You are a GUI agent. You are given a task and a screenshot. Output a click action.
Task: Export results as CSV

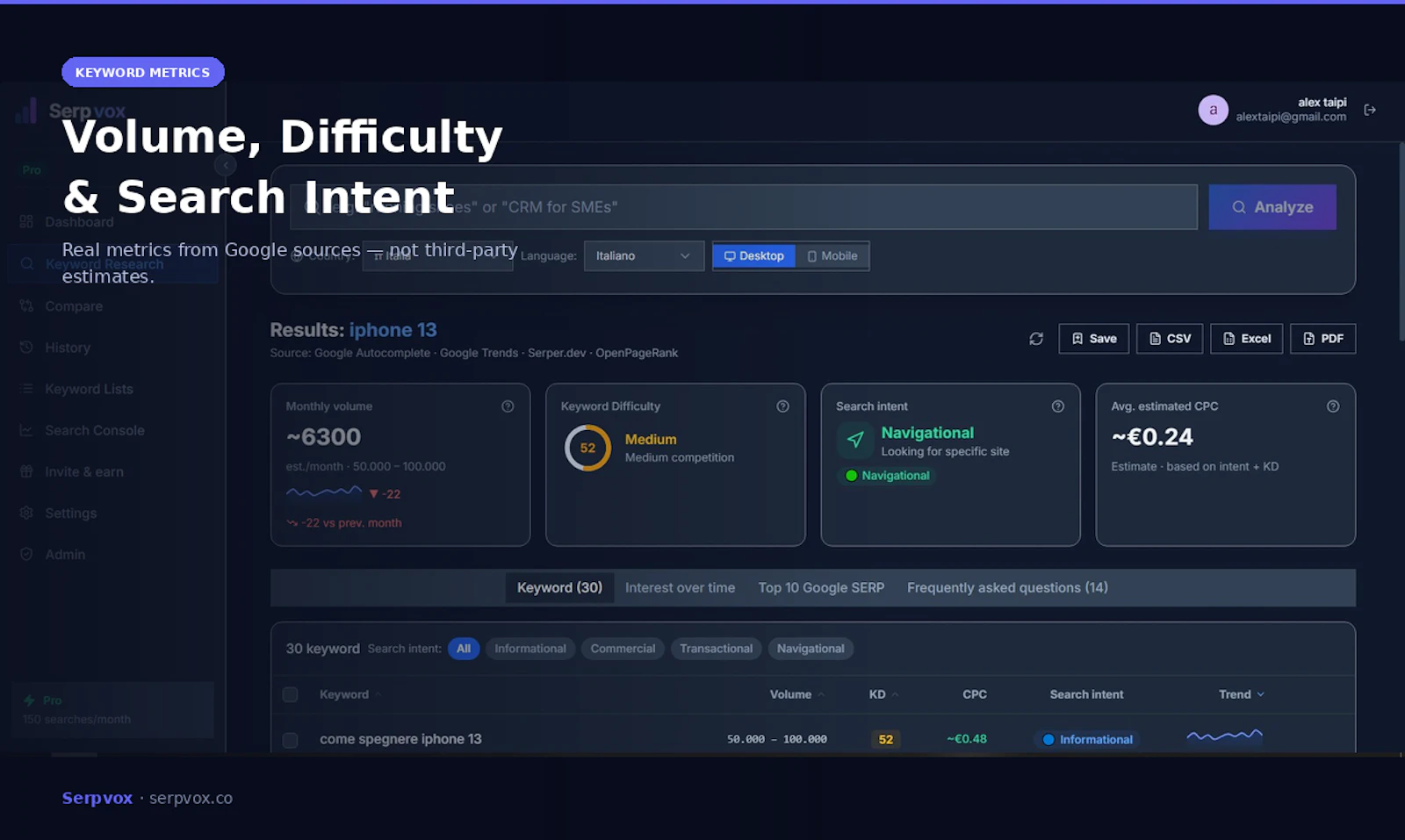click(x=1170, y=339)
